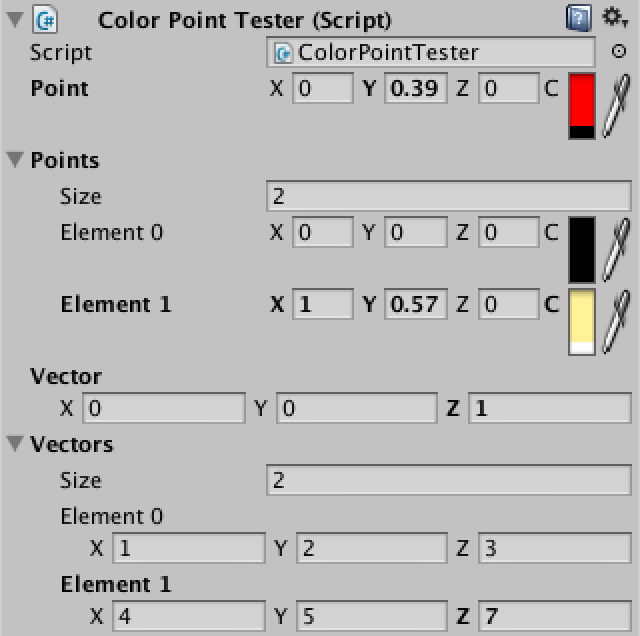
Task: Open the red Point color swatch
Action: click(582, 106)
